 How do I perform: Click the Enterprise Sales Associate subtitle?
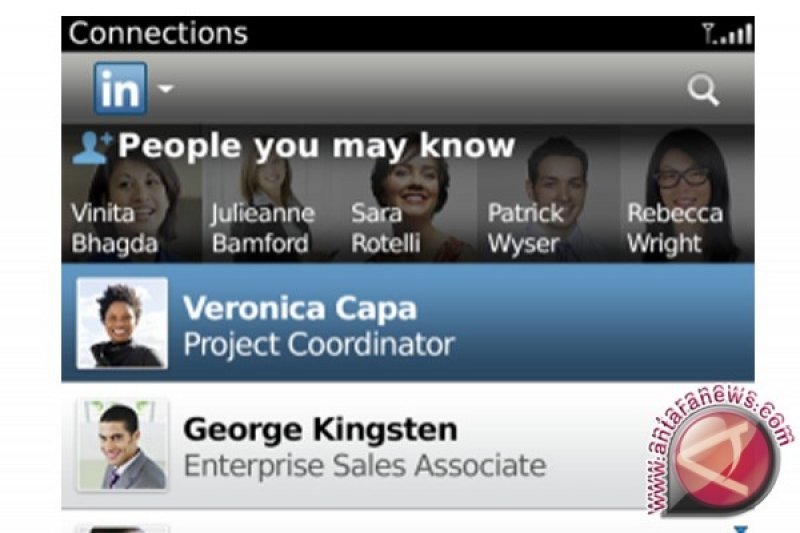pos(365,465)
